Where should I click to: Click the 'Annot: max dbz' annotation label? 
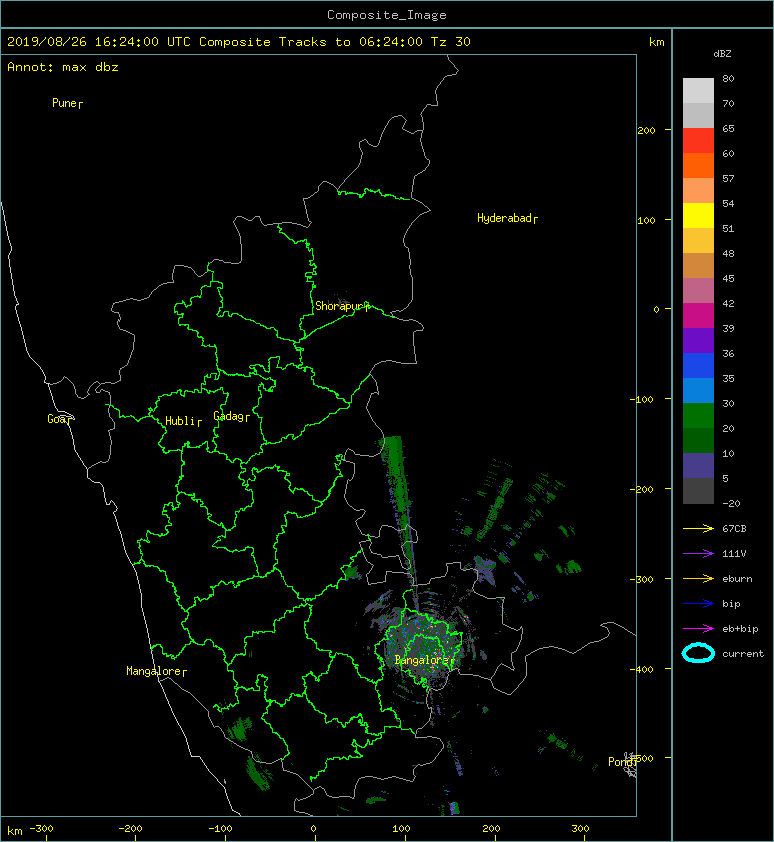[x=63, y=67]
